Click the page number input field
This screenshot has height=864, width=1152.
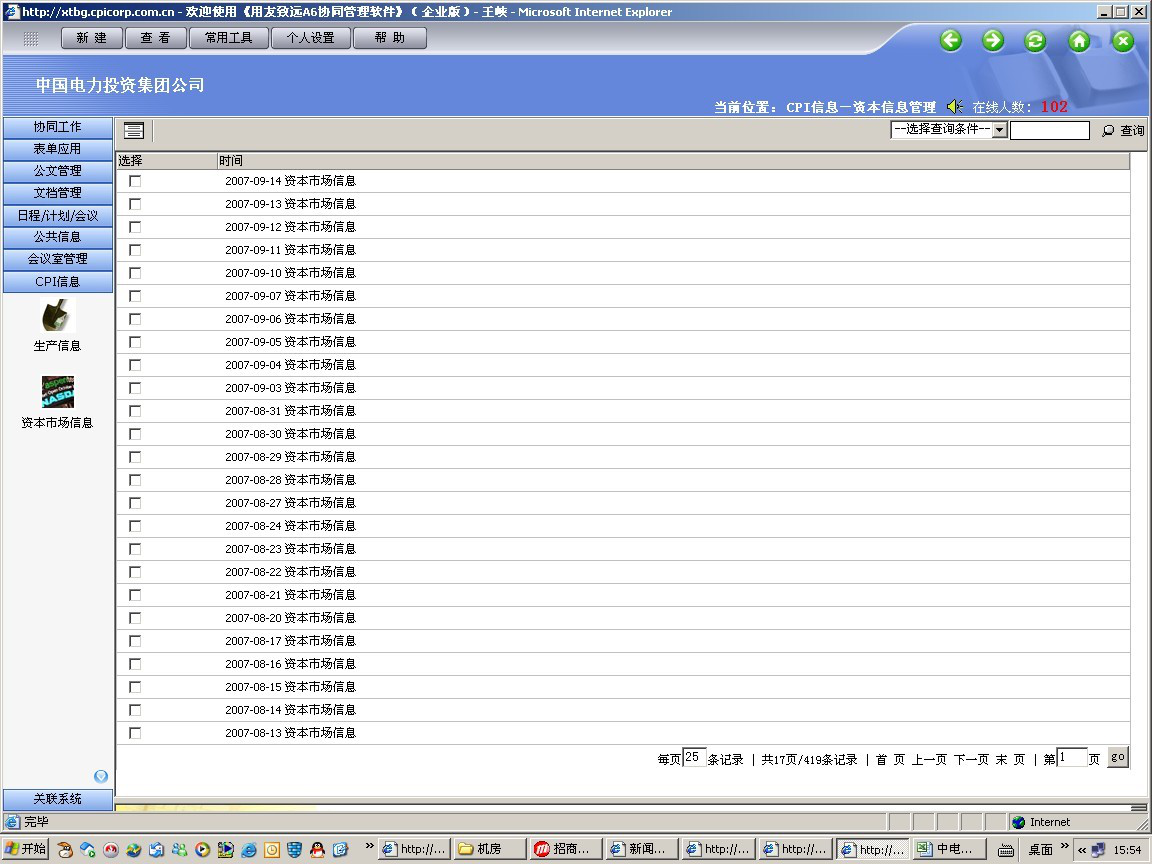coord(1071,758)
